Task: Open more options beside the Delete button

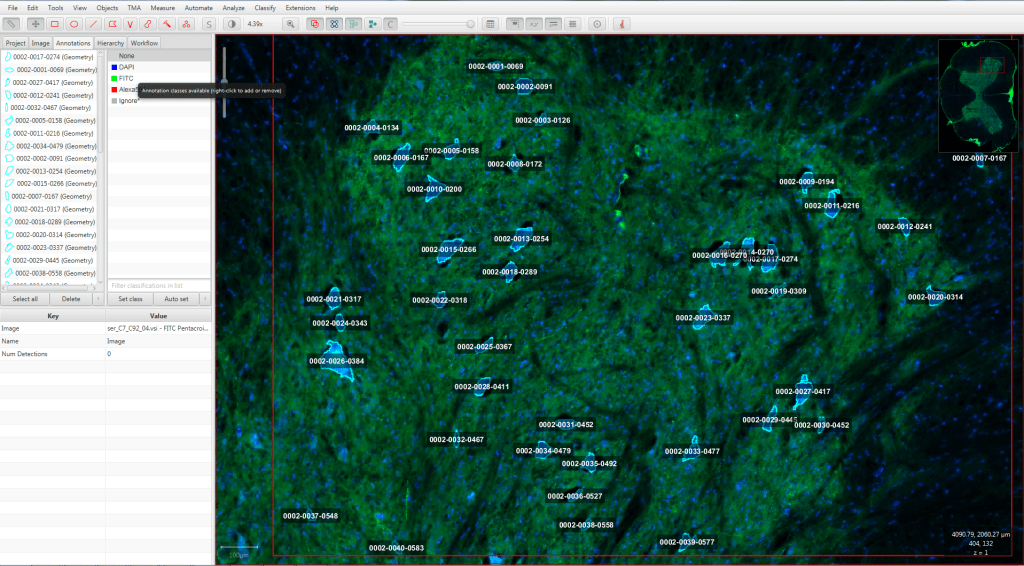Action: point(98,299)
